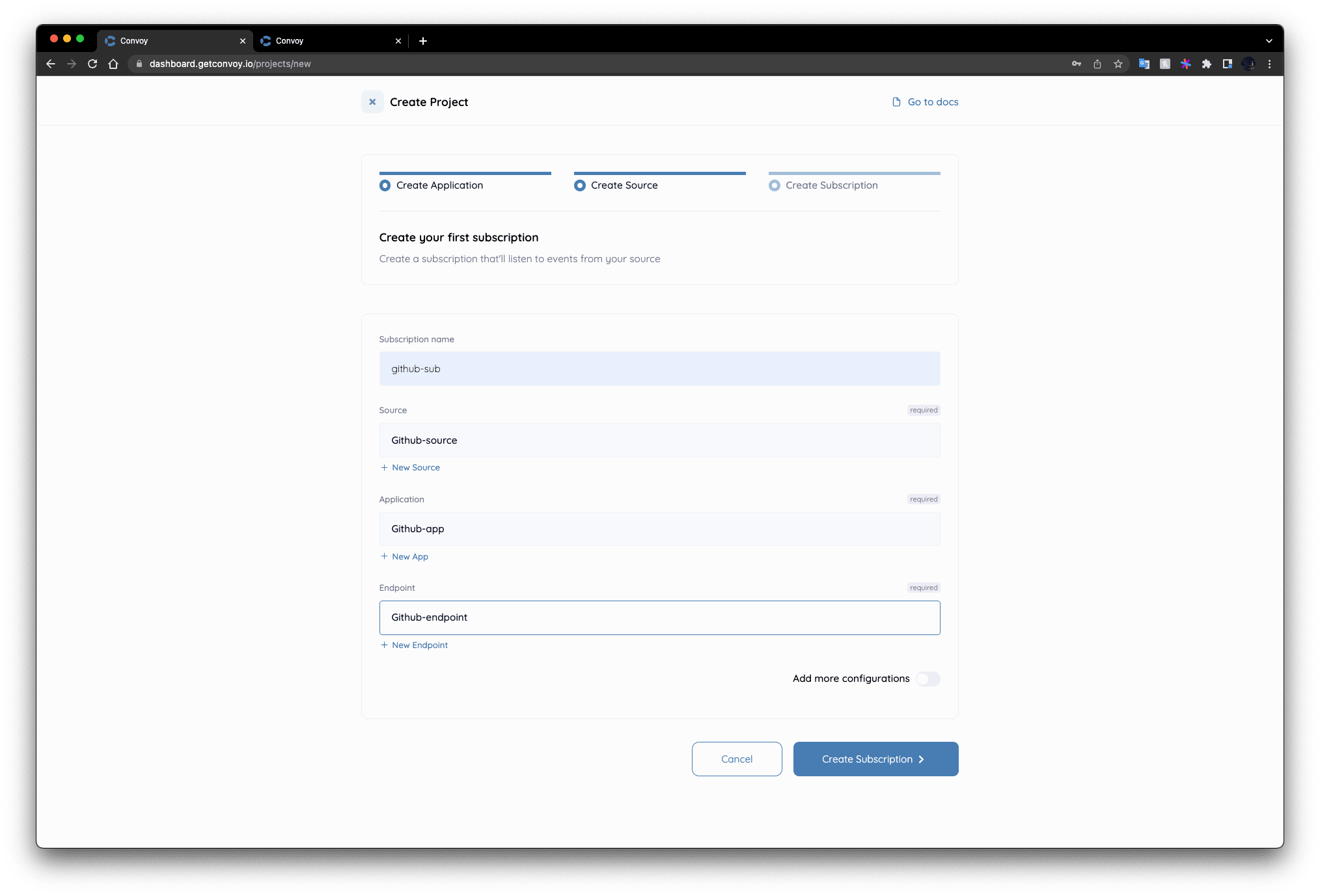Open the Application dropdown showing Github-app
1320x896 pixels.
659,528
